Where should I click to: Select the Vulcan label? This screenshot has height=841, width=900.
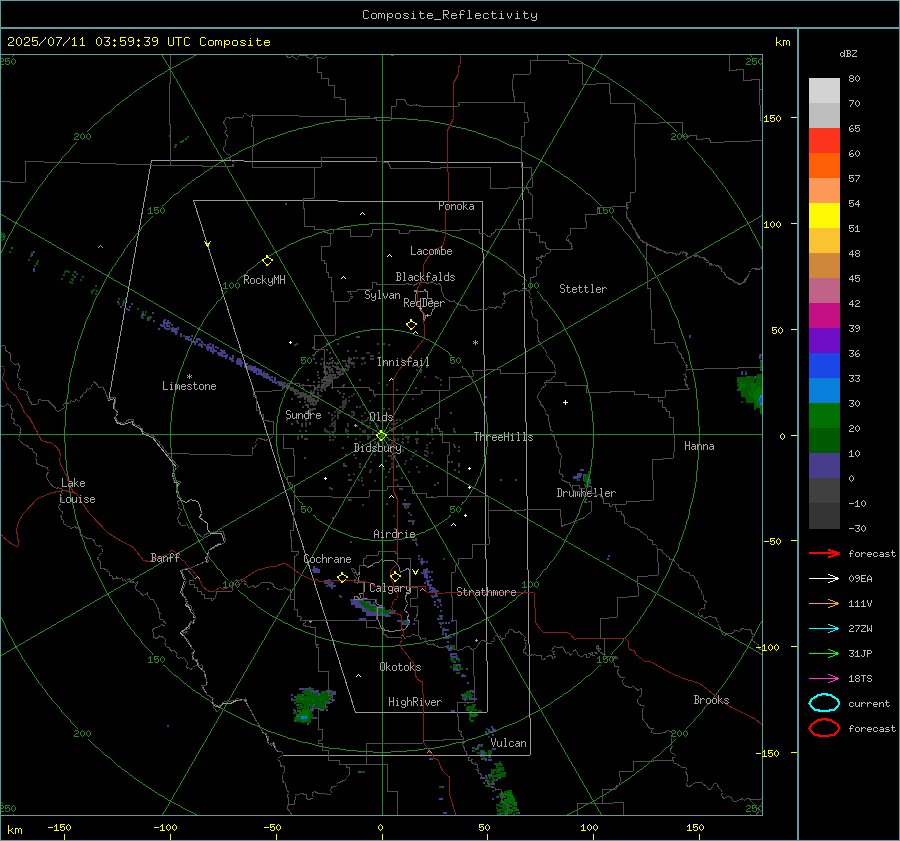pyautogui.click(x=508, y=743)
